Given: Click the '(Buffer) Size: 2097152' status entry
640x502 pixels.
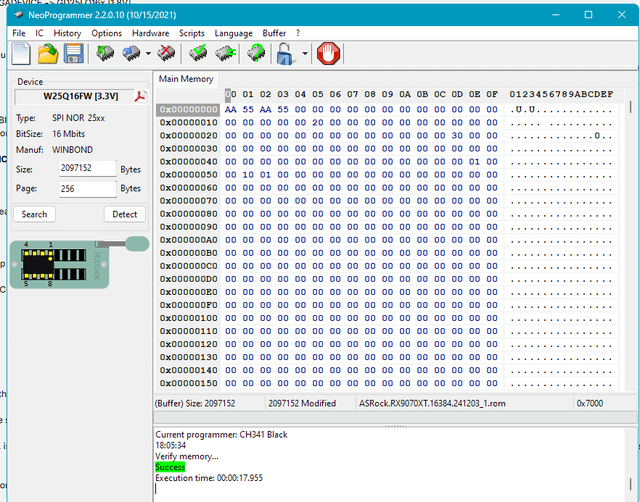Looking at the screenshot, I should (x=195, y=404).
